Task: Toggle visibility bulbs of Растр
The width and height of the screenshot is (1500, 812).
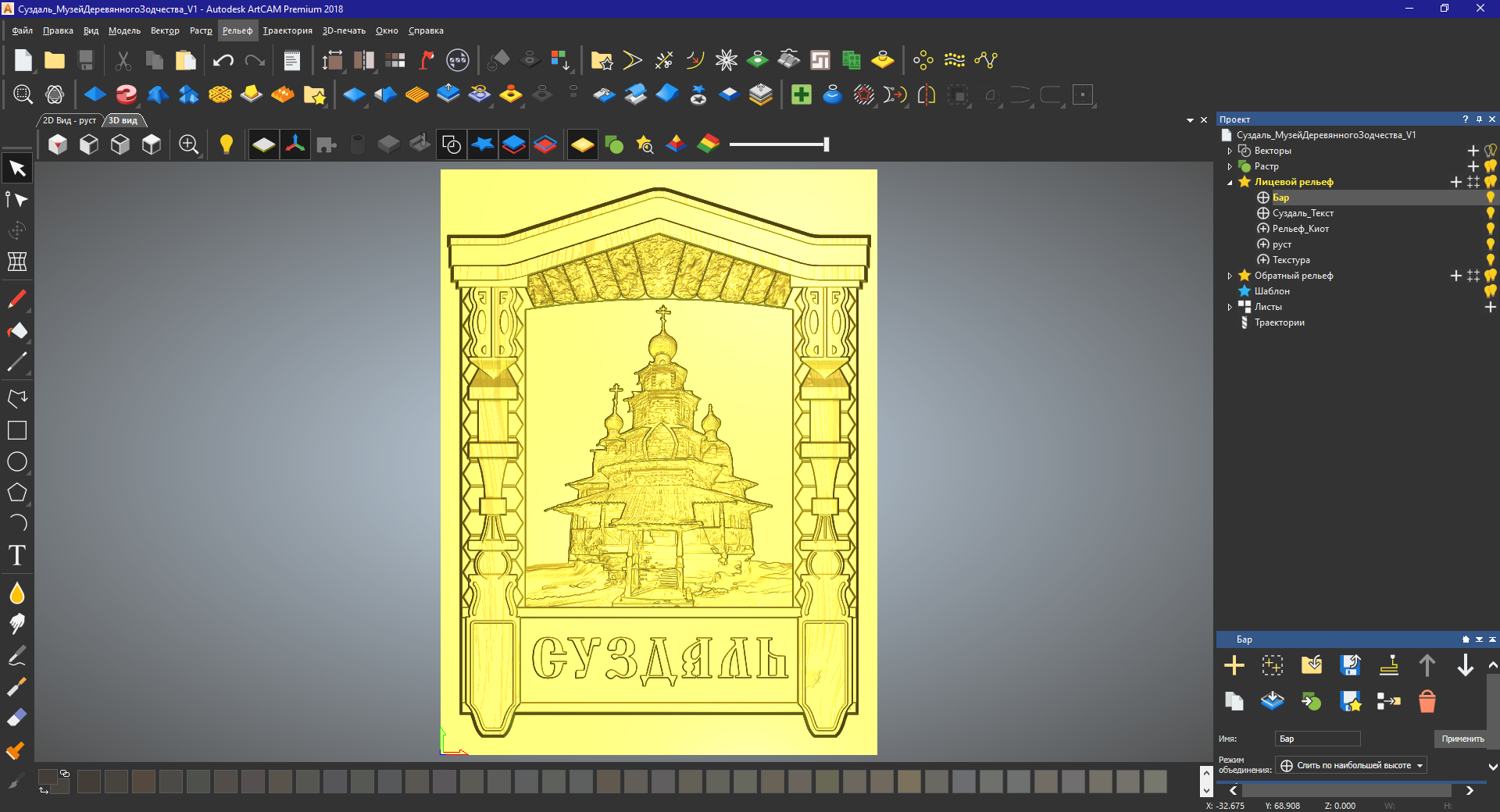Action: pyautogui.click(x=1491, y=166)
